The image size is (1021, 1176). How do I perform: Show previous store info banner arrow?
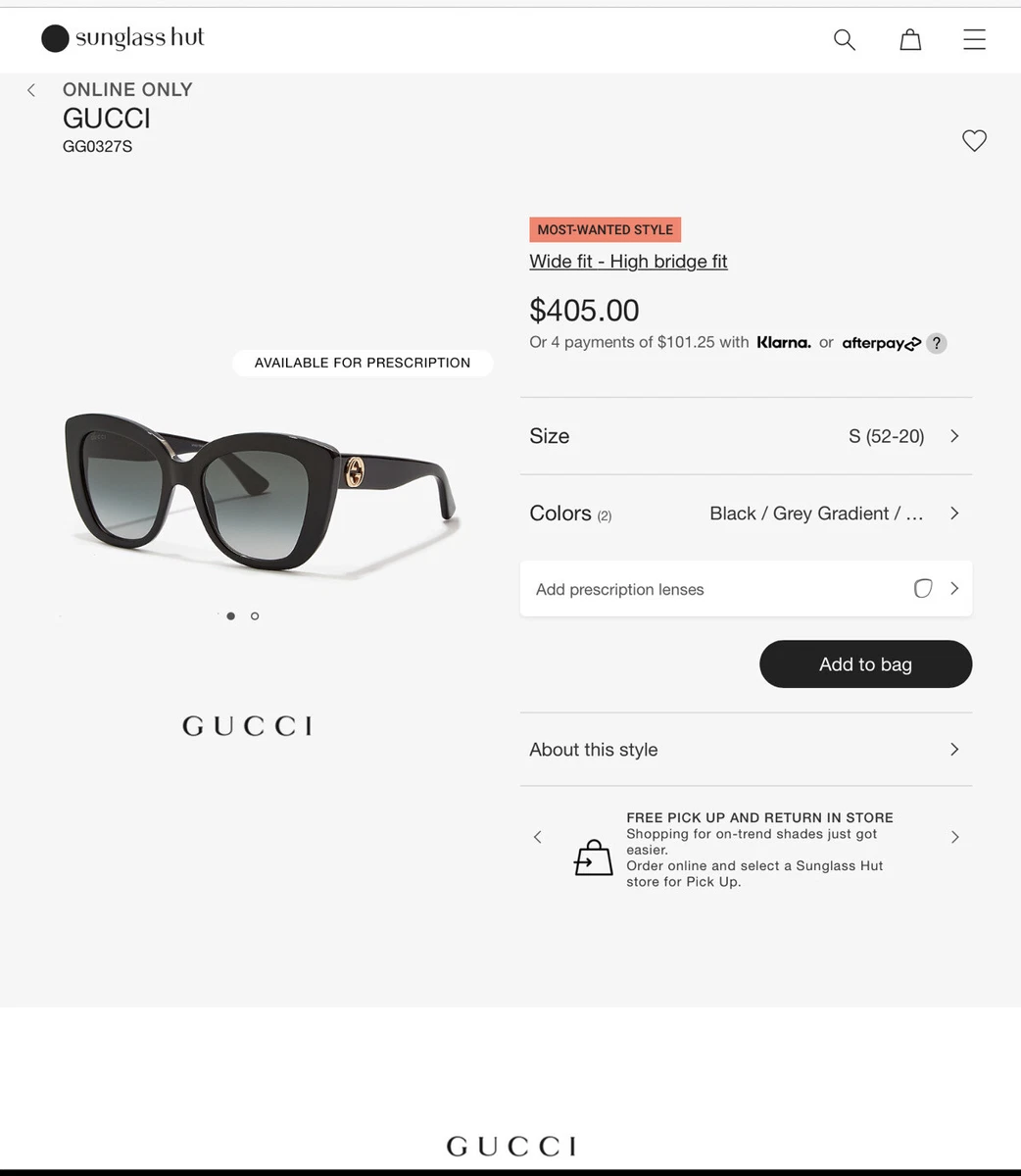point(537,837)
